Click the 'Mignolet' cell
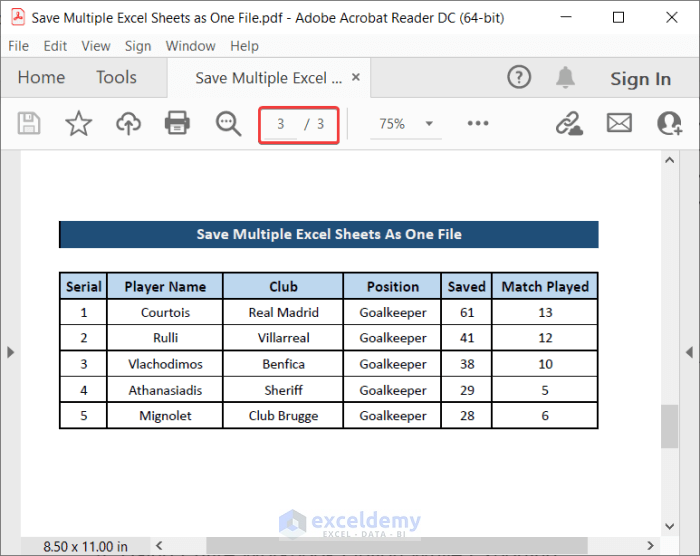700x556 pixels. [x=165, y=416]
